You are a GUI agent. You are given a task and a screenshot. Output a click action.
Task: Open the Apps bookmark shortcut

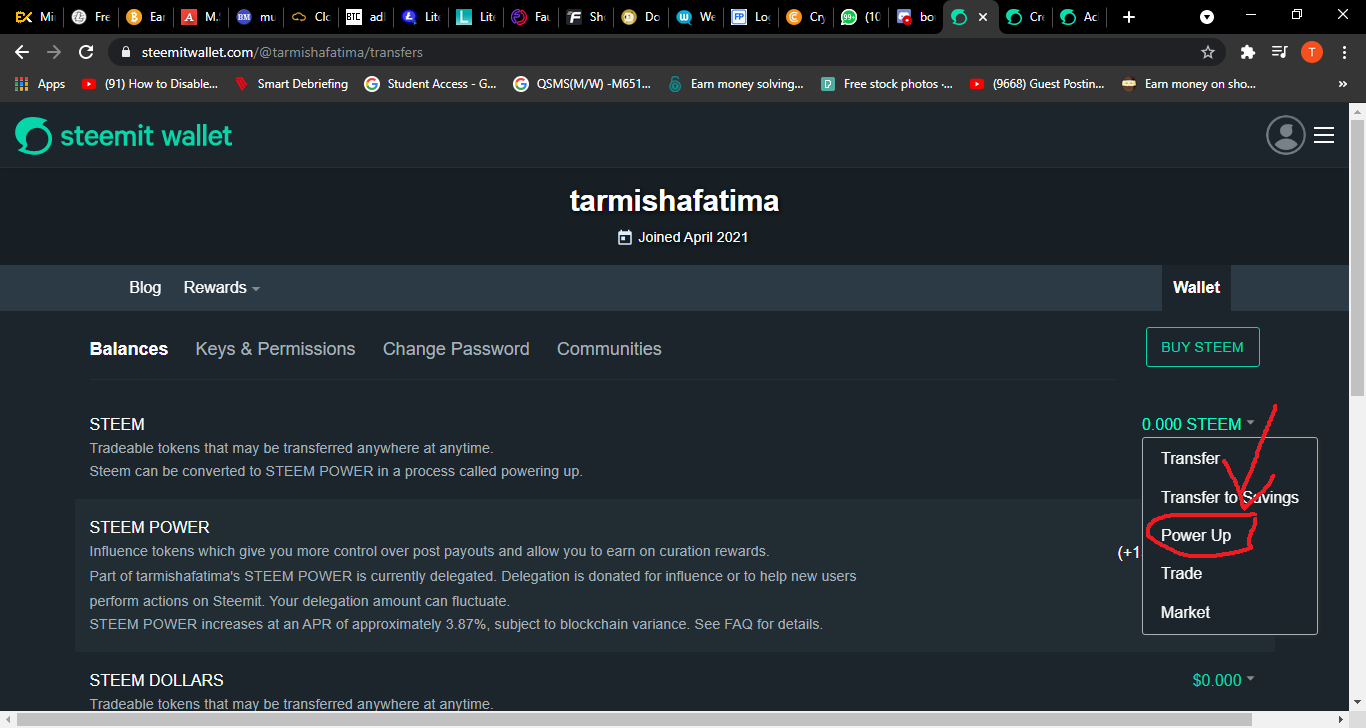(x=41, y=84)
